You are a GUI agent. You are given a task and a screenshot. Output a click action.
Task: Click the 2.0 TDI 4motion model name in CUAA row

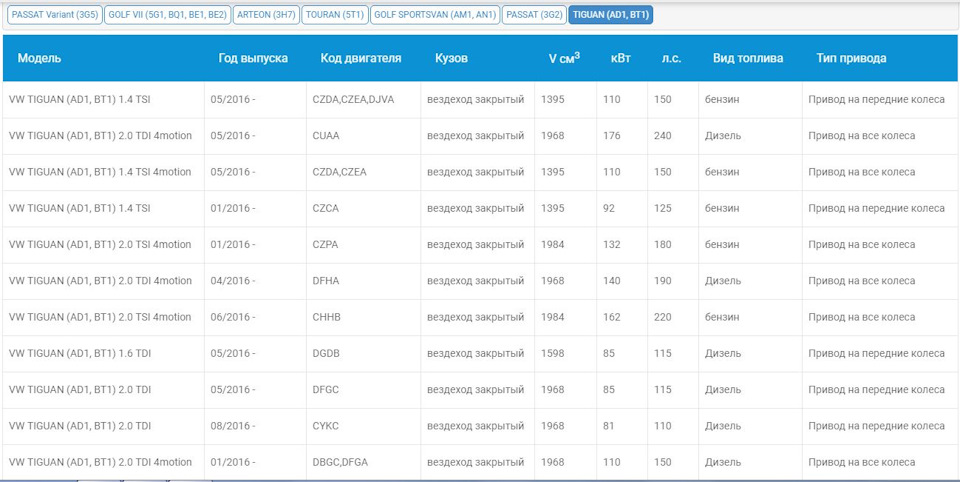tap(100, 135)
